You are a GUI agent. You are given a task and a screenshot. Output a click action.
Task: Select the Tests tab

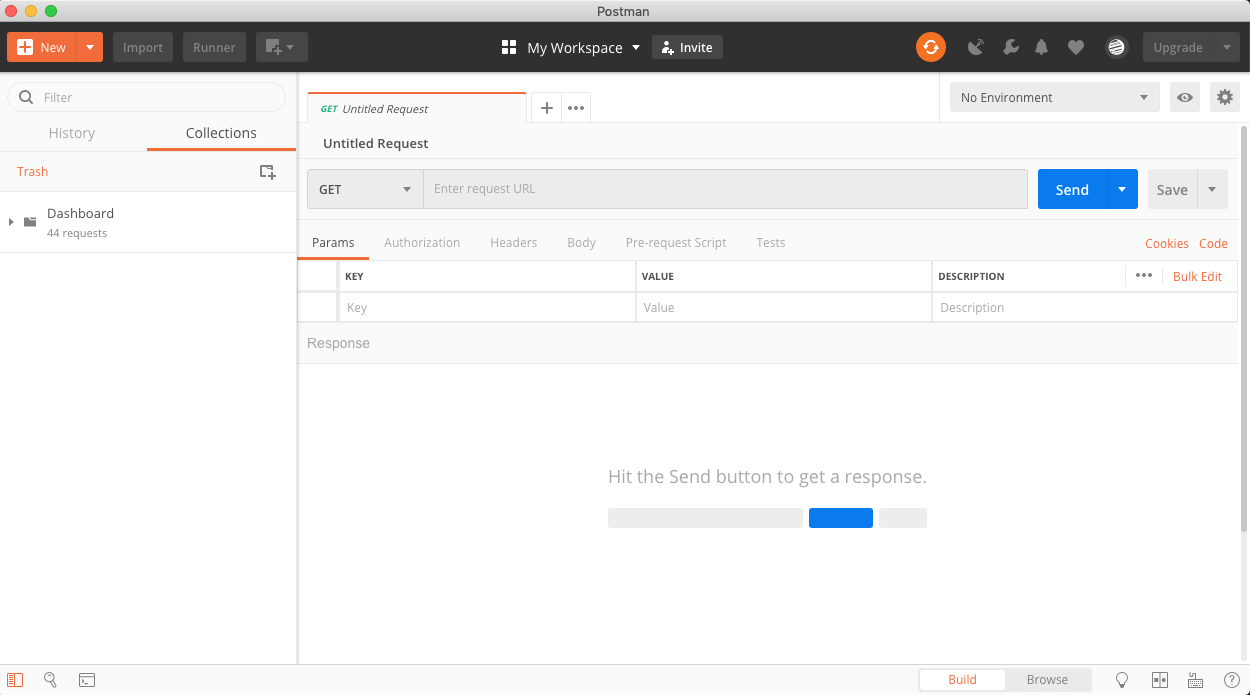(x=770, y=243)
